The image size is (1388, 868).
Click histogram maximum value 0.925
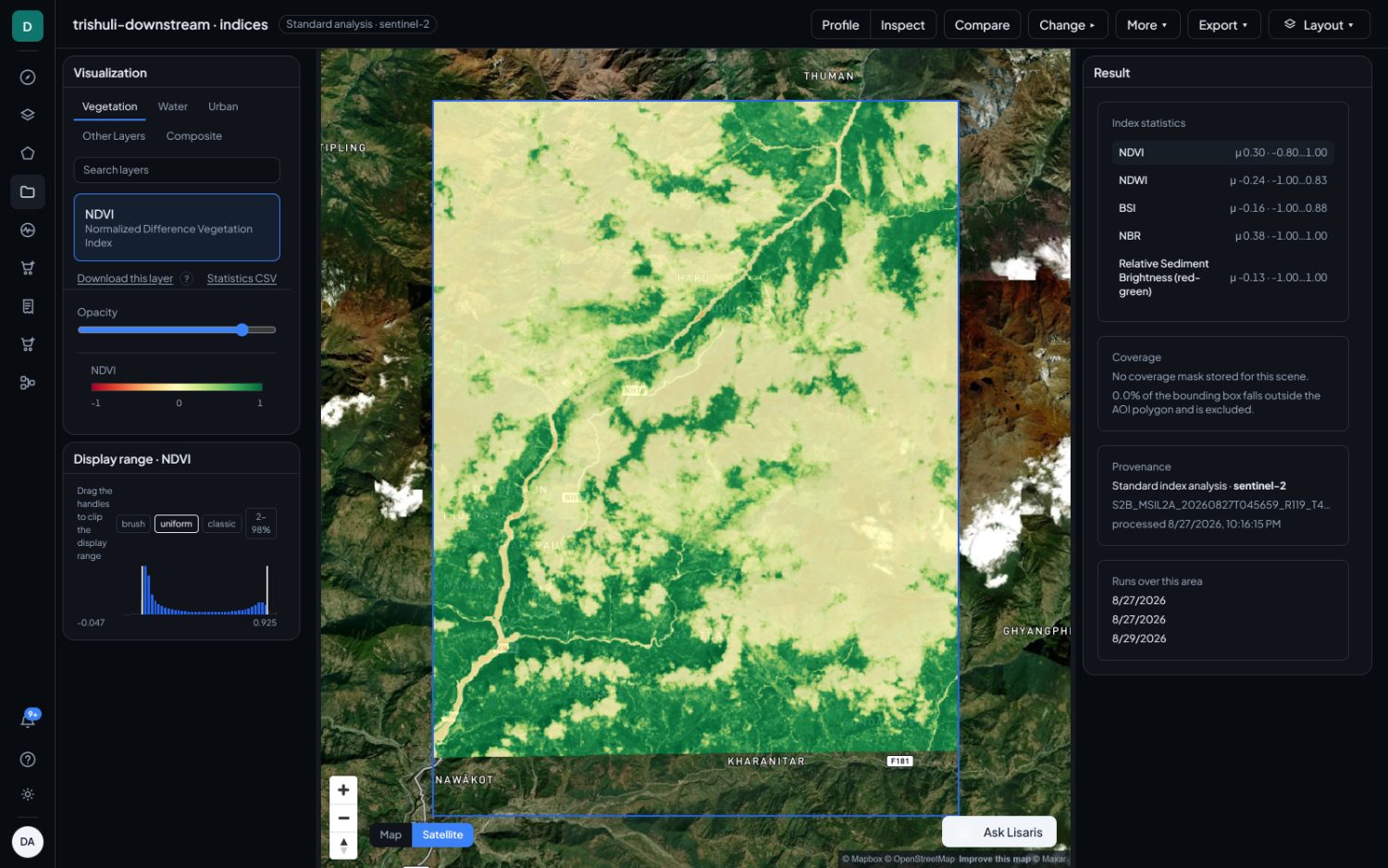[x=265, y=623]
